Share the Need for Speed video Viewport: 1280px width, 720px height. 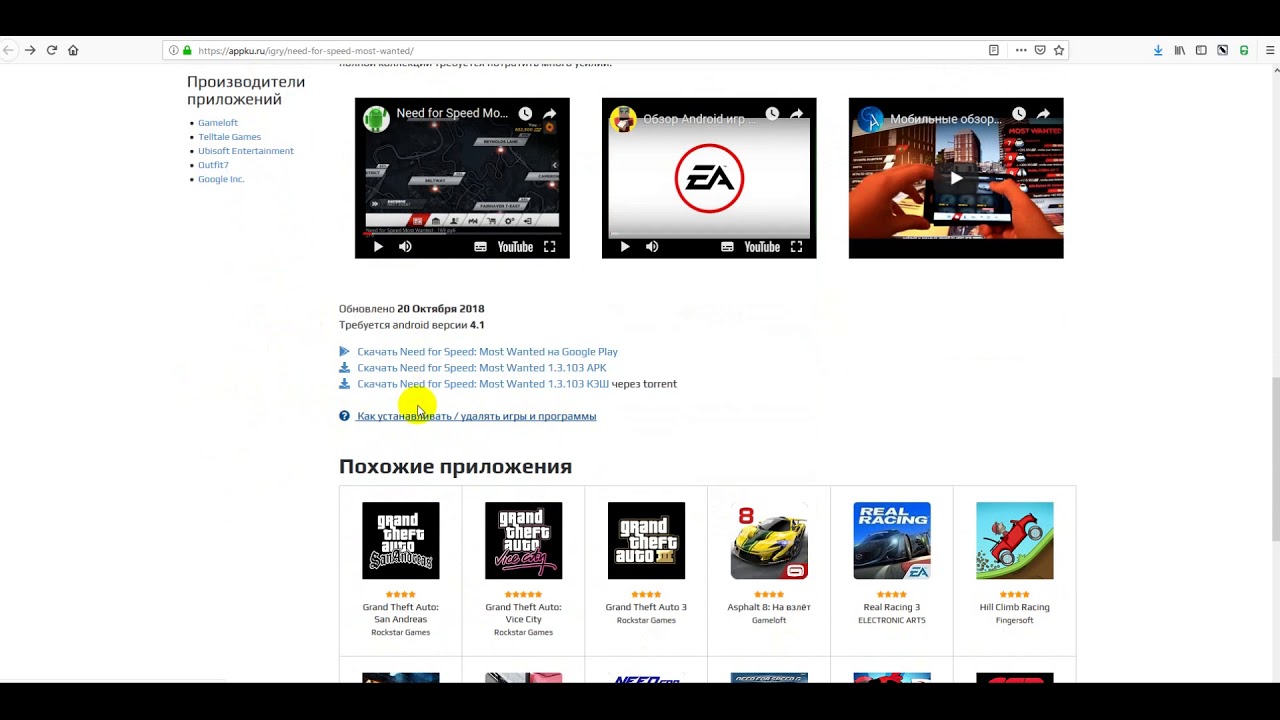tap(550, 114)
